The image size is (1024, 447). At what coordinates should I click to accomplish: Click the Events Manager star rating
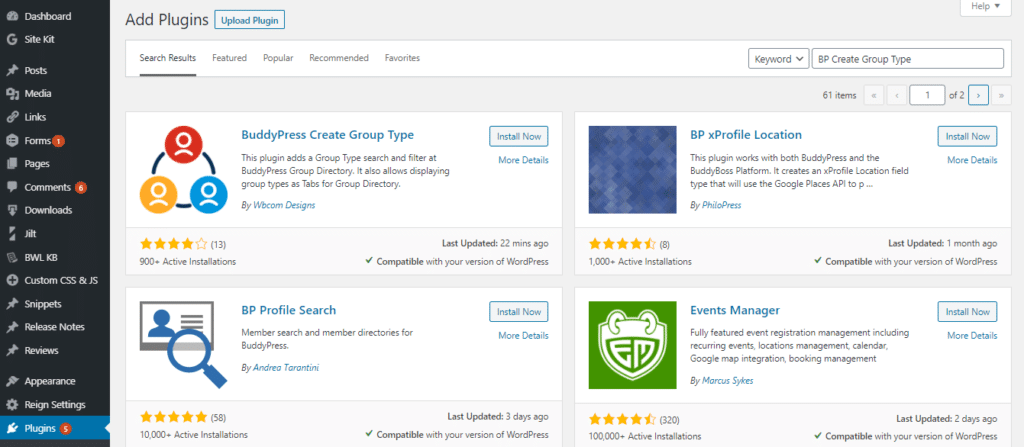point(622,419)
